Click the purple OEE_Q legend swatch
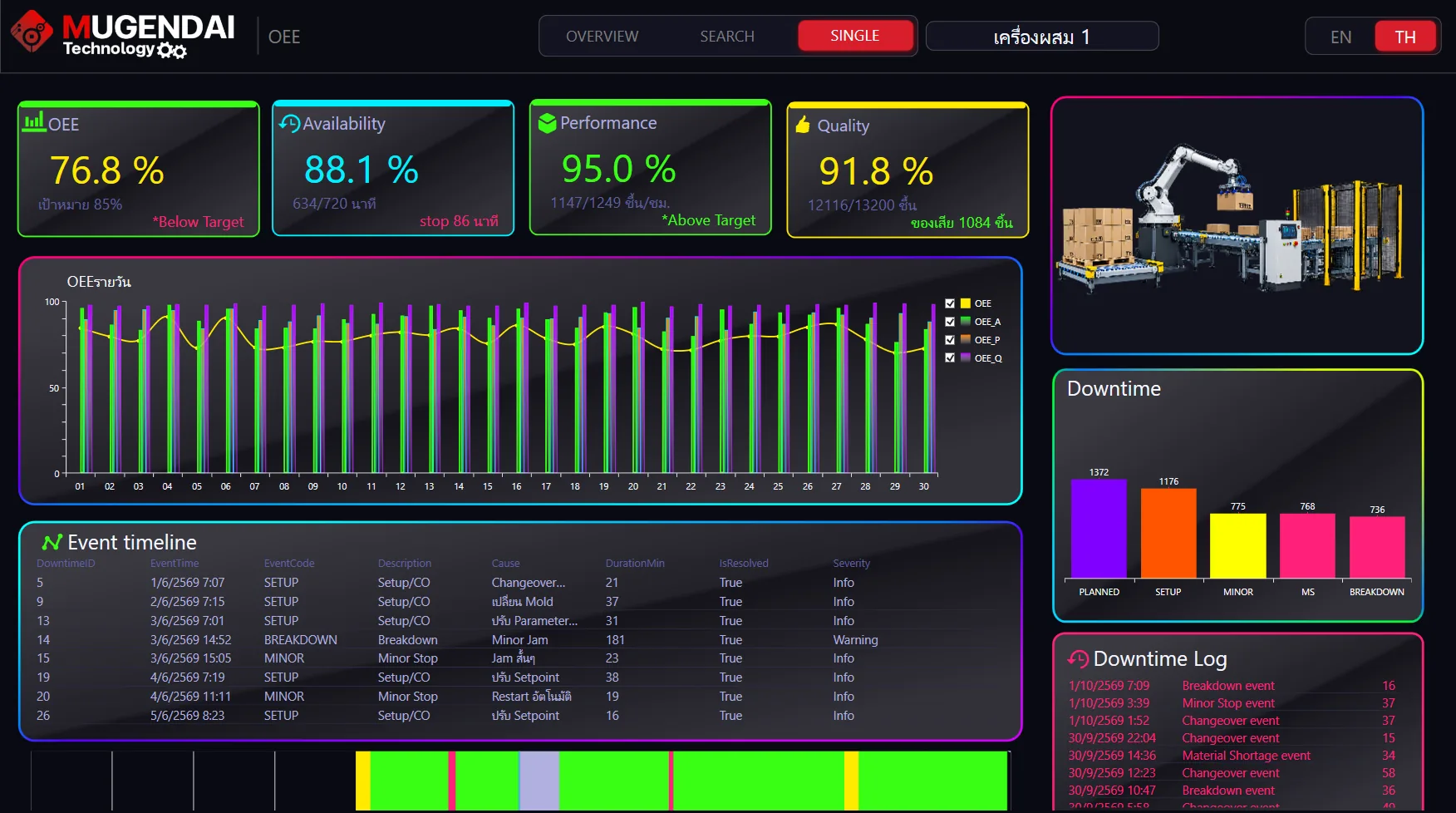Viewport: 1456px width, 813px height. (966, 358)
